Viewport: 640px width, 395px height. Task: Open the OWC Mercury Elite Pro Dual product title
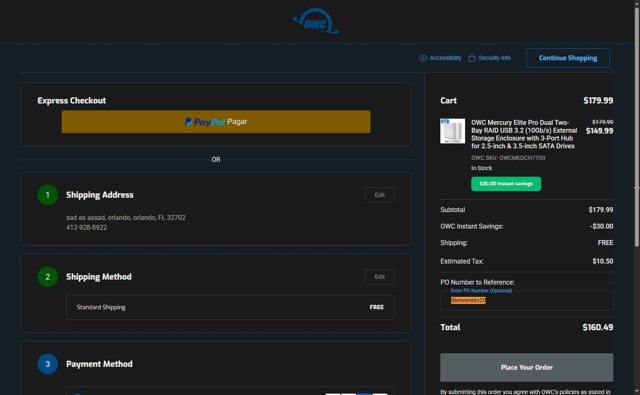[524, 134]
